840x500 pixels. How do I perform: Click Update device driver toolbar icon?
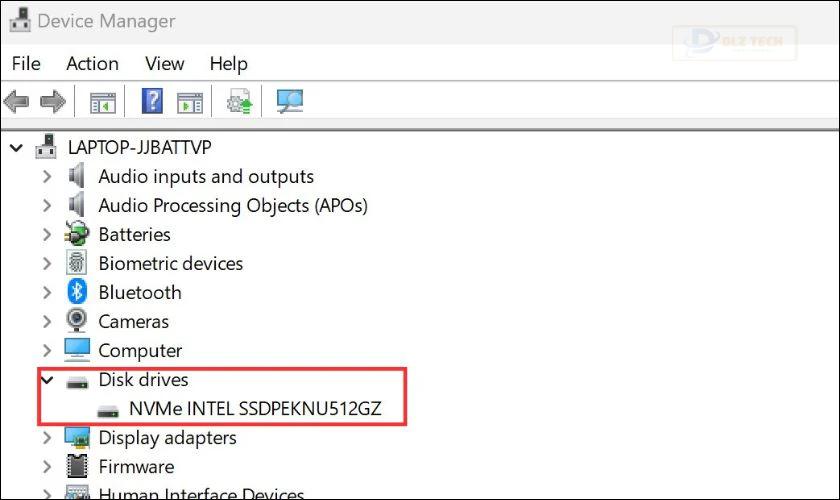(239, 101)
